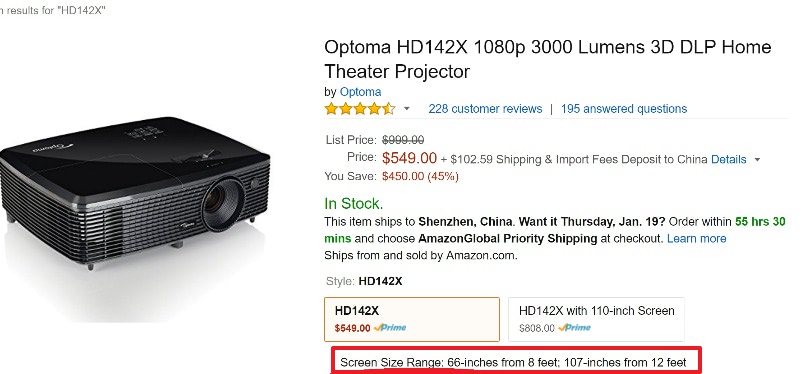The width and height of the screenshot is (806, 374).
Task: Click the Prime logo under $549.00
Action: 390,328
